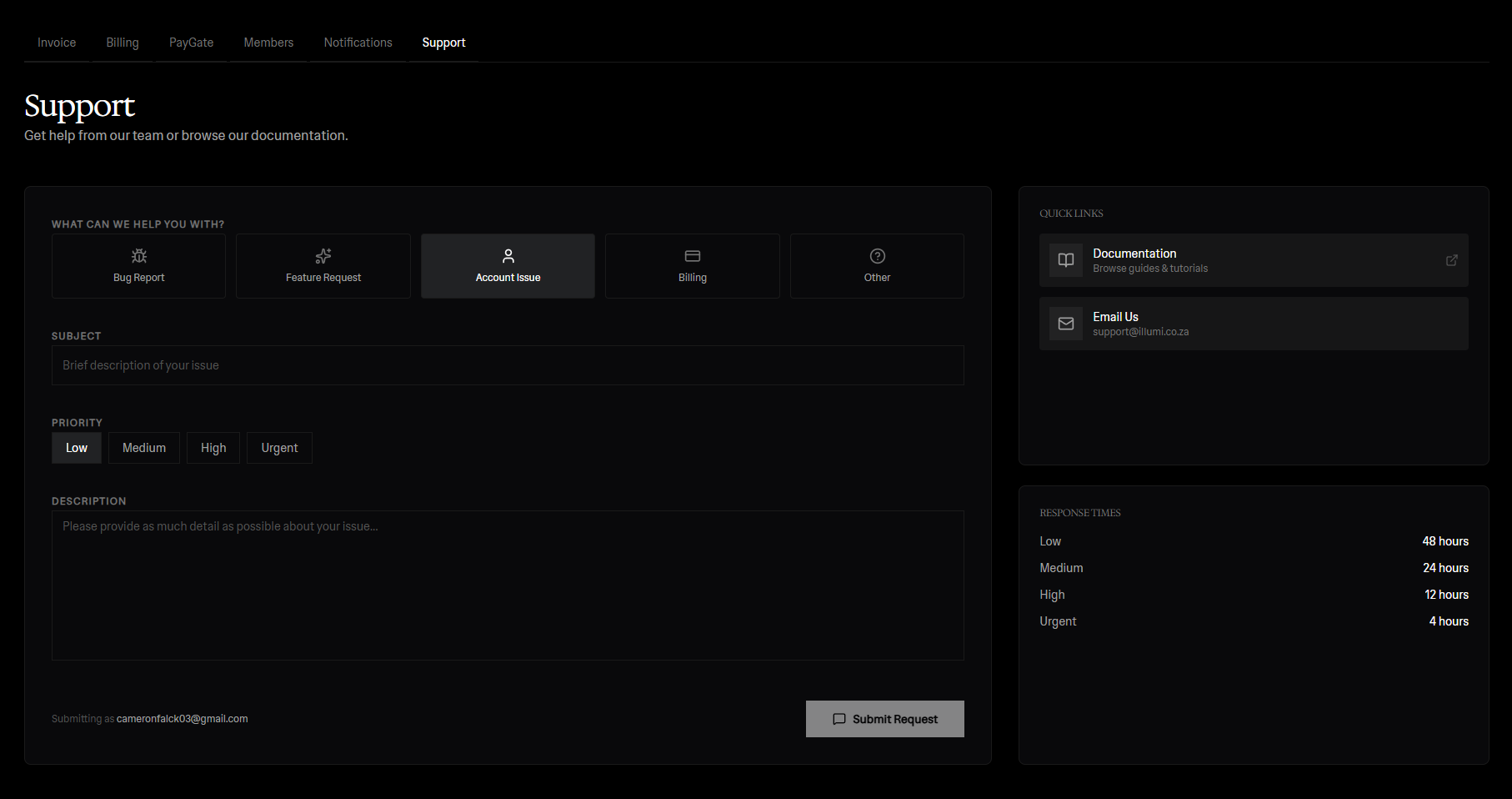Pick the Account Issue person icon

(x=508, y=256)
